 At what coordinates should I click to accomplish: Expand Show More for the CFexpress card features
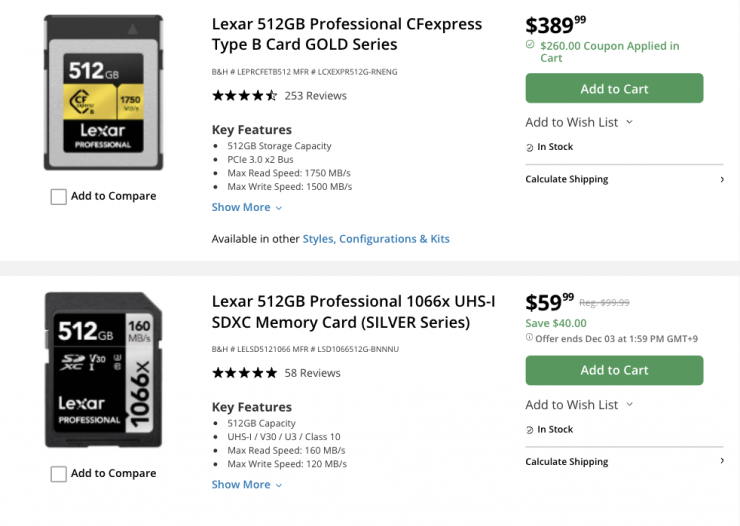point(246,208)
